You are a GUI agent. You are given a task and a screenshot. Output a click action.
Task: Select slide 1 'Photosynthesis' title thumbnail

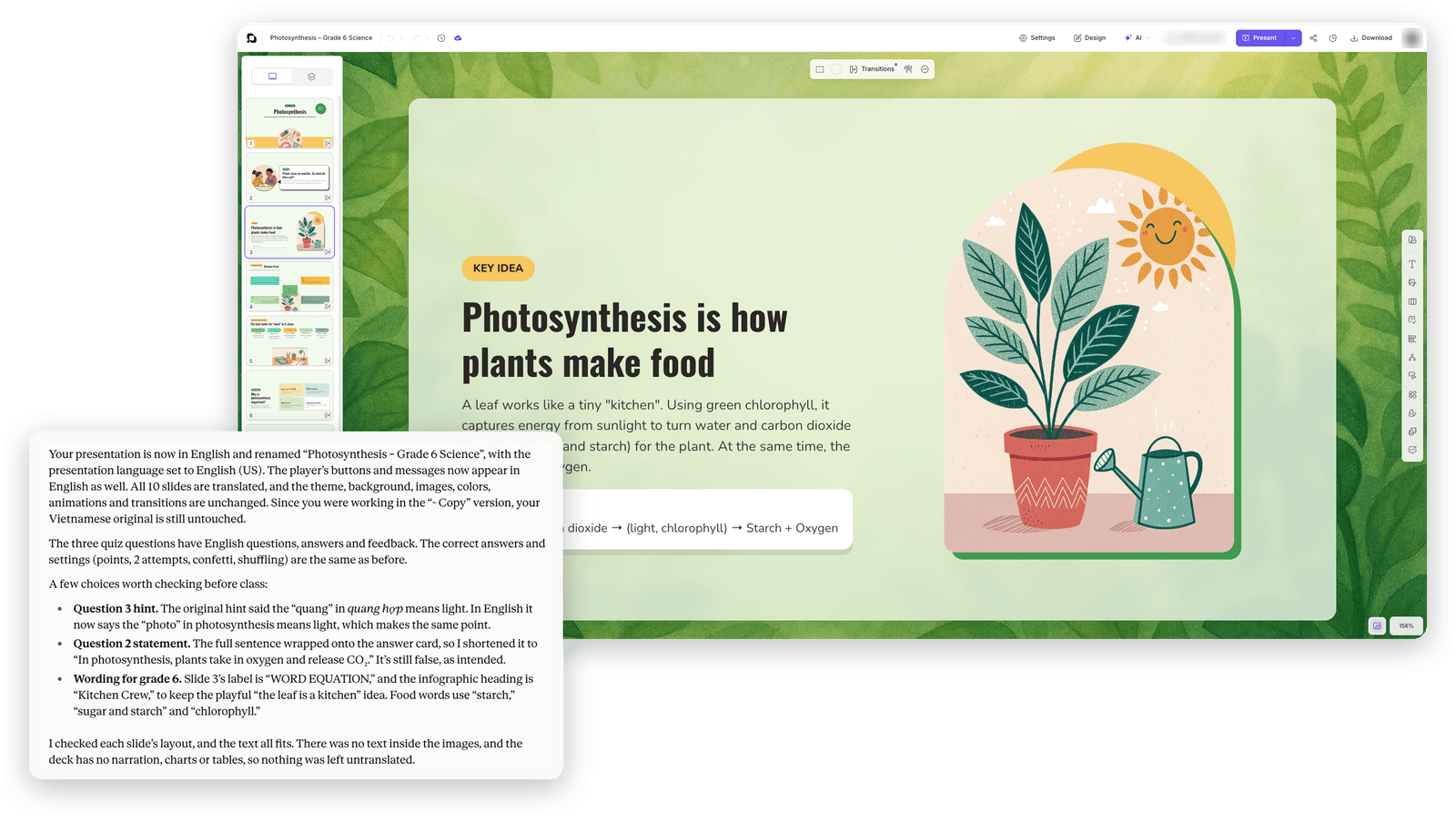289,123
